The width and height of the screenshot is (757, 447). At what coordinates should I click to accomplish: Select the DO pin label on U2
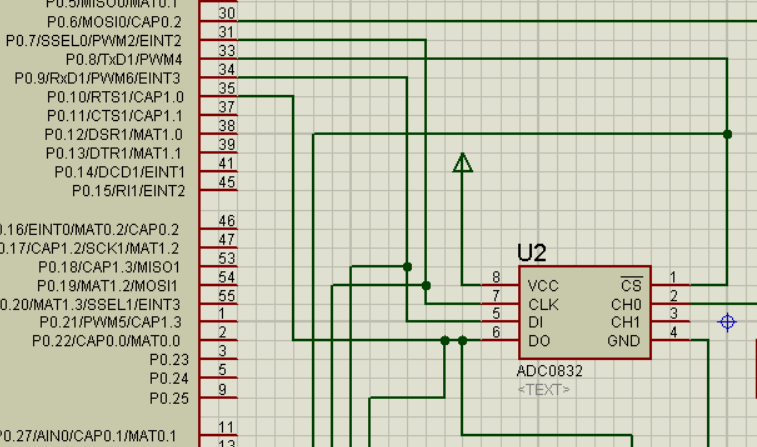537,341
